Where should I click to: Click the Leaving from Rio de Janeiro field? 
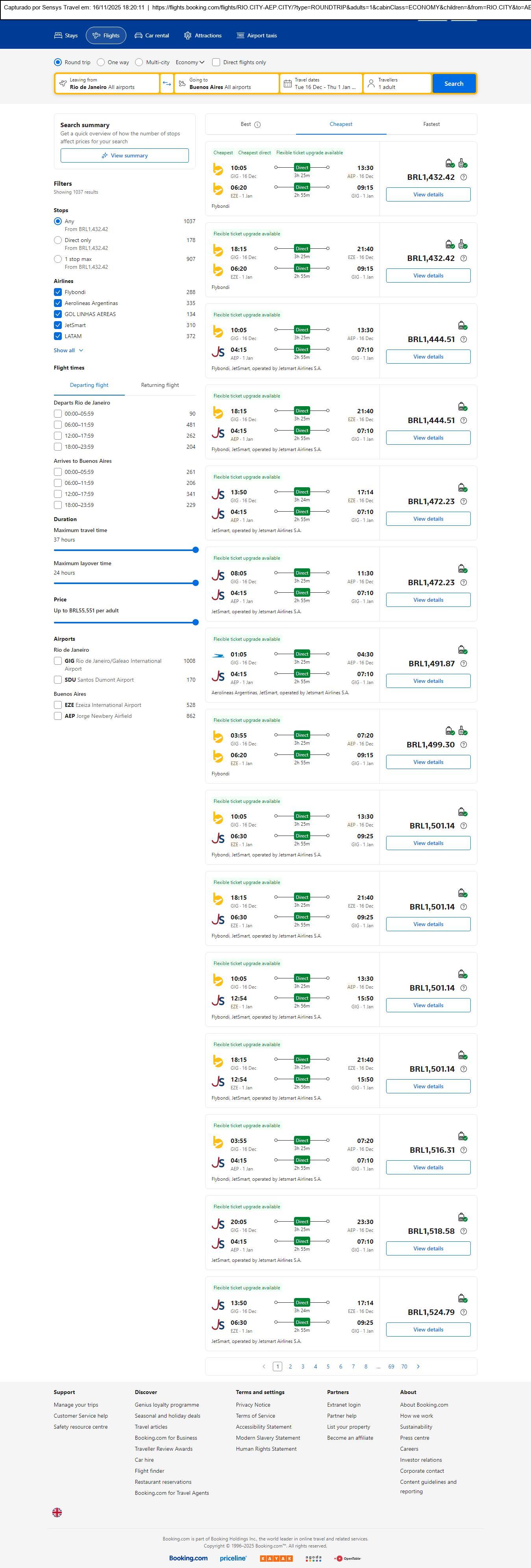(107, 83)
